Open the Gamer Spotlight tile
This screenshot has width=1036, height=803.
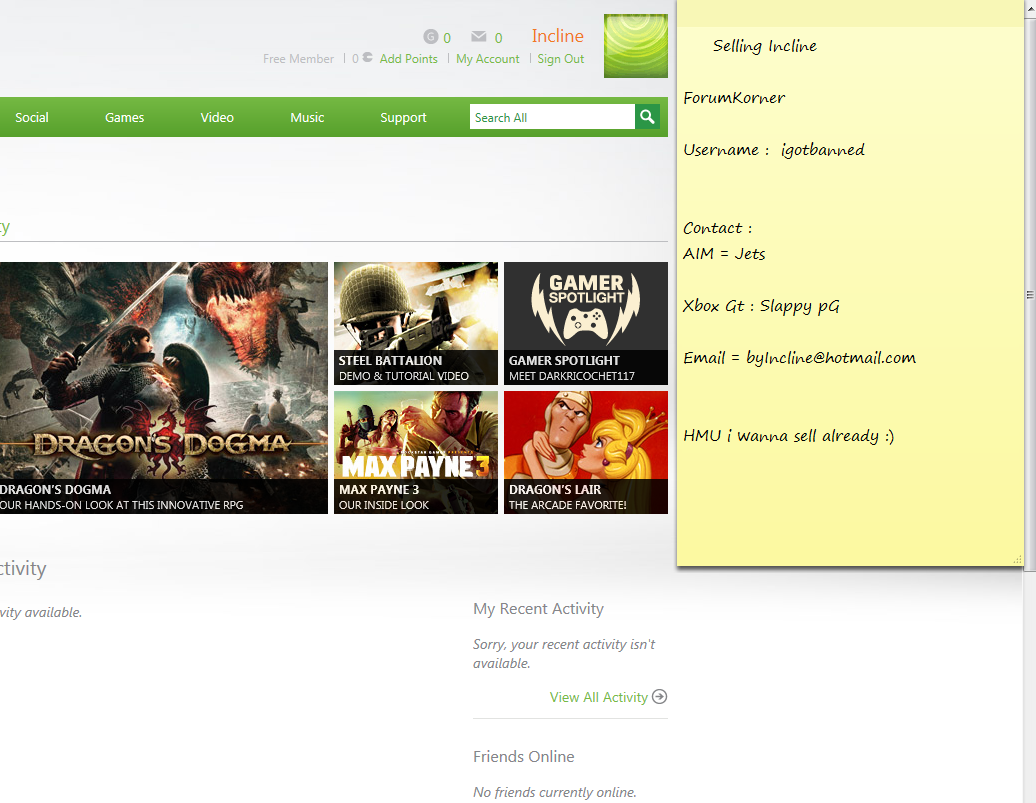point(586,323)
